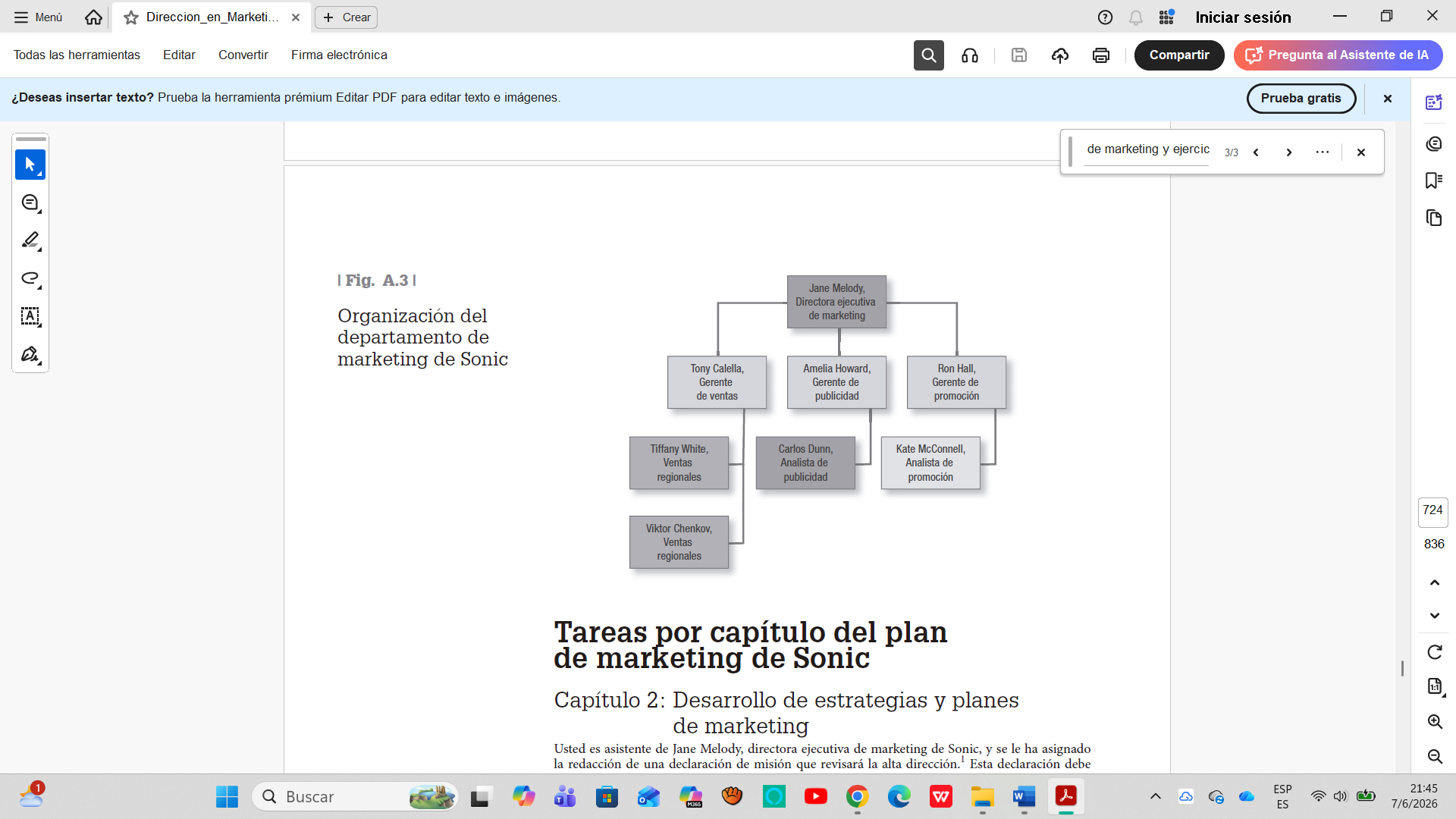1456x819 pixels.
Task: Open the bookmarks panel icon
Action: tap(1433, 180)
